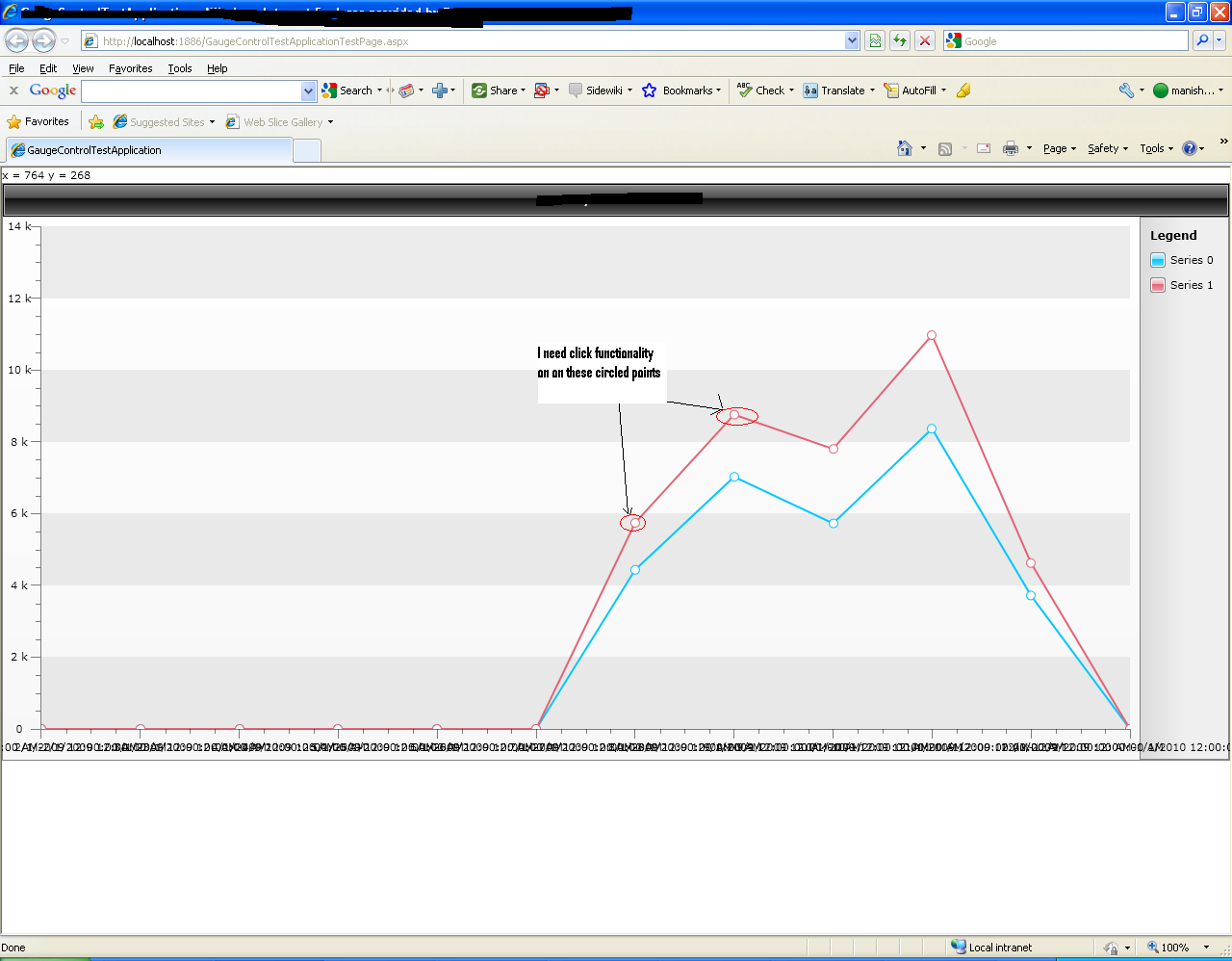Click the Series 0 blue legend swatch

tap(1158, 260)
